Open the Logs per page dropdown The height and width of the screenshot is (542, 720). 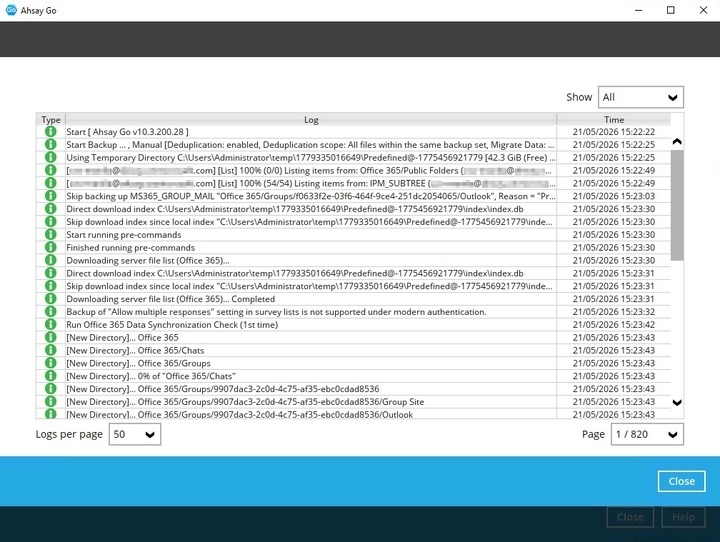pyautogui.click(x=135, y=435)
